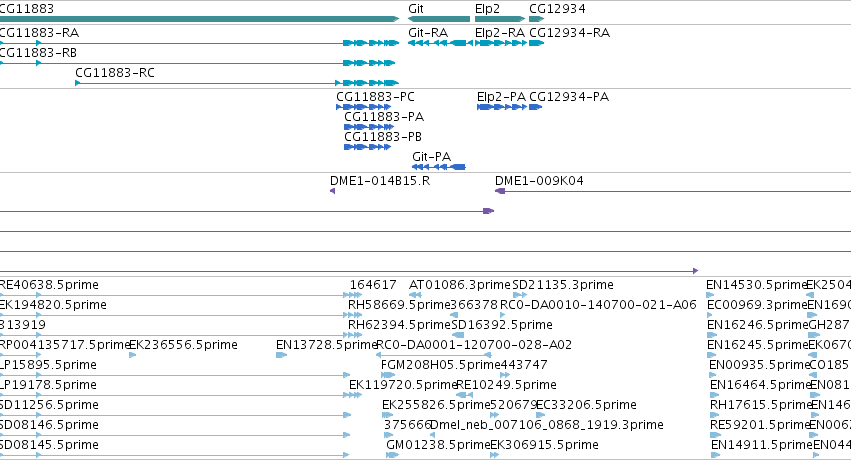Screen dimensions: 851x460
Task: Select the EN14911.5prime EST label
Action: coord(761,445)
